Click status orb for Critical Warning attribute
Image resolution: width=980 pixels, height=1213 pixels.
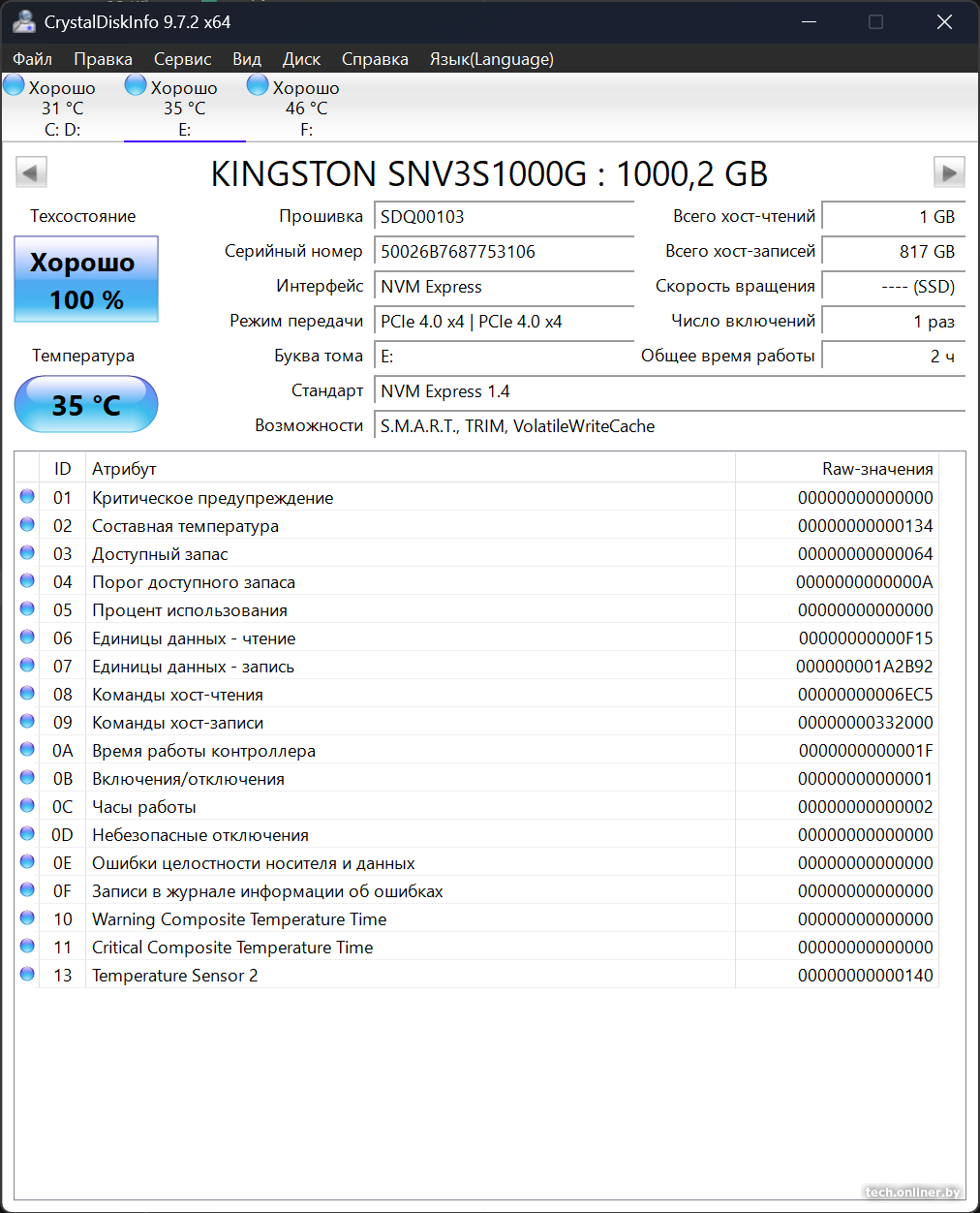tap(27, 497)
